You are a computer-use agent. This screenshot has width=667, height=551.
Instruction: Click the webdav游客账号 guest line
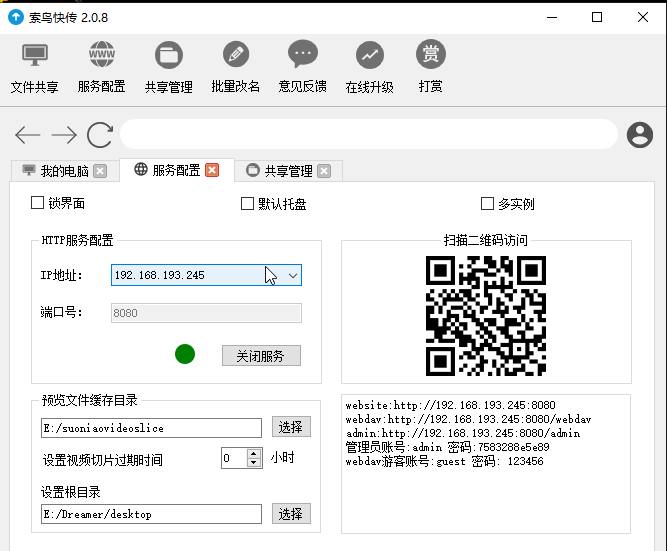pos(445,461)
